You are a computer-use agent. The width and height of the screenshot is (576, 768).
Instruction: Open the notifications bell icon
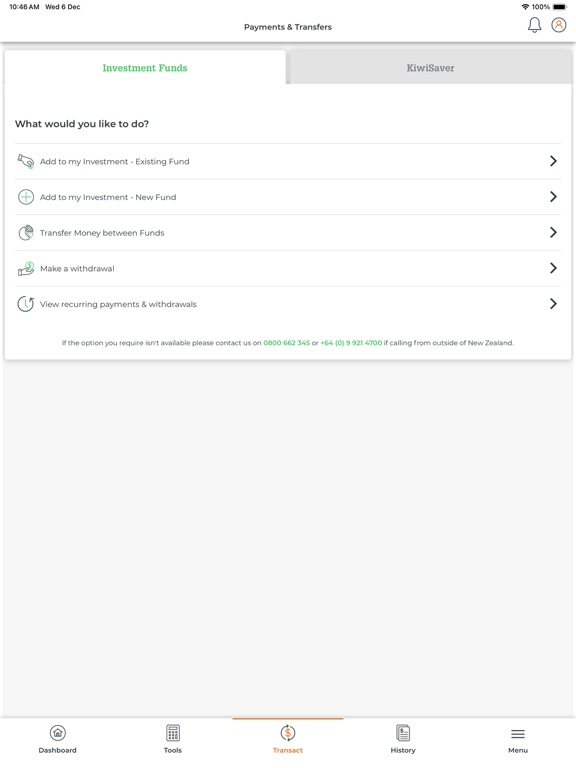(534, 25)
